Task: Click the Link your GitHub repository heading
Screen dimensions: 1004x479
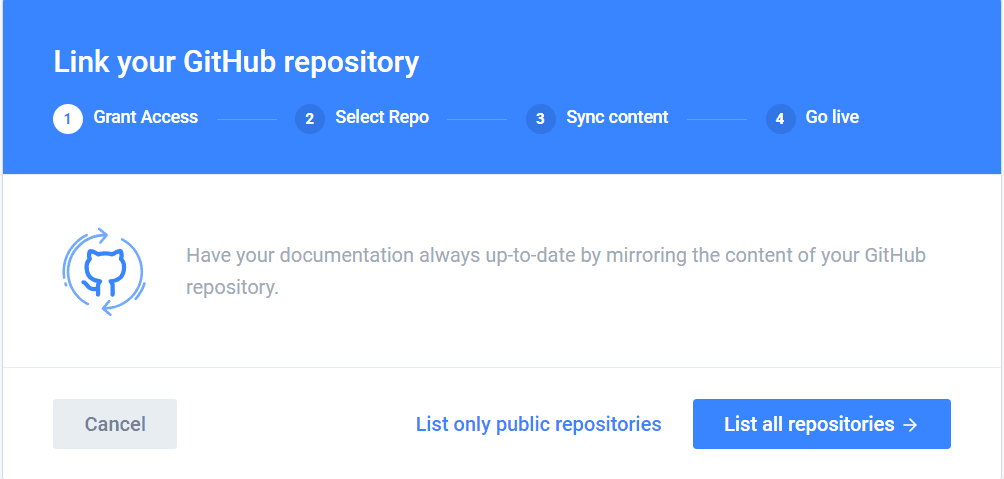Action: click(236, 62)
